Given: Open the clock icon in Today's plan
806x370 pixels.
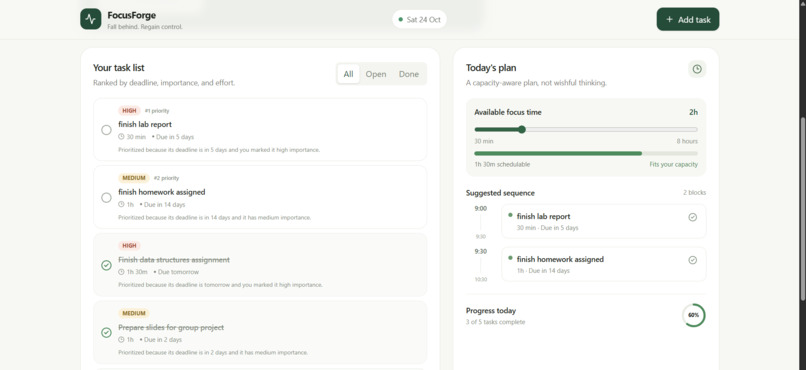Looking at the screenshot, I should pos(697,69).
